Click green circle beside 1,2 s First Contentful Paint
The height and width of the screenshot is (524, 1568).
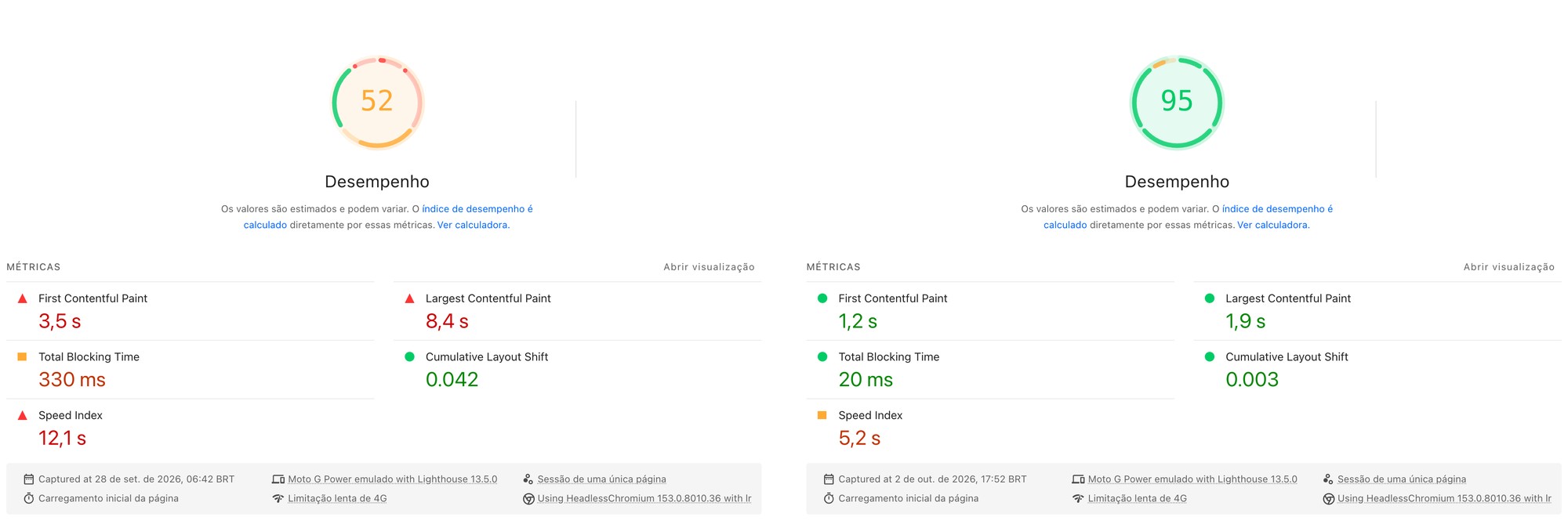[822, 298]
